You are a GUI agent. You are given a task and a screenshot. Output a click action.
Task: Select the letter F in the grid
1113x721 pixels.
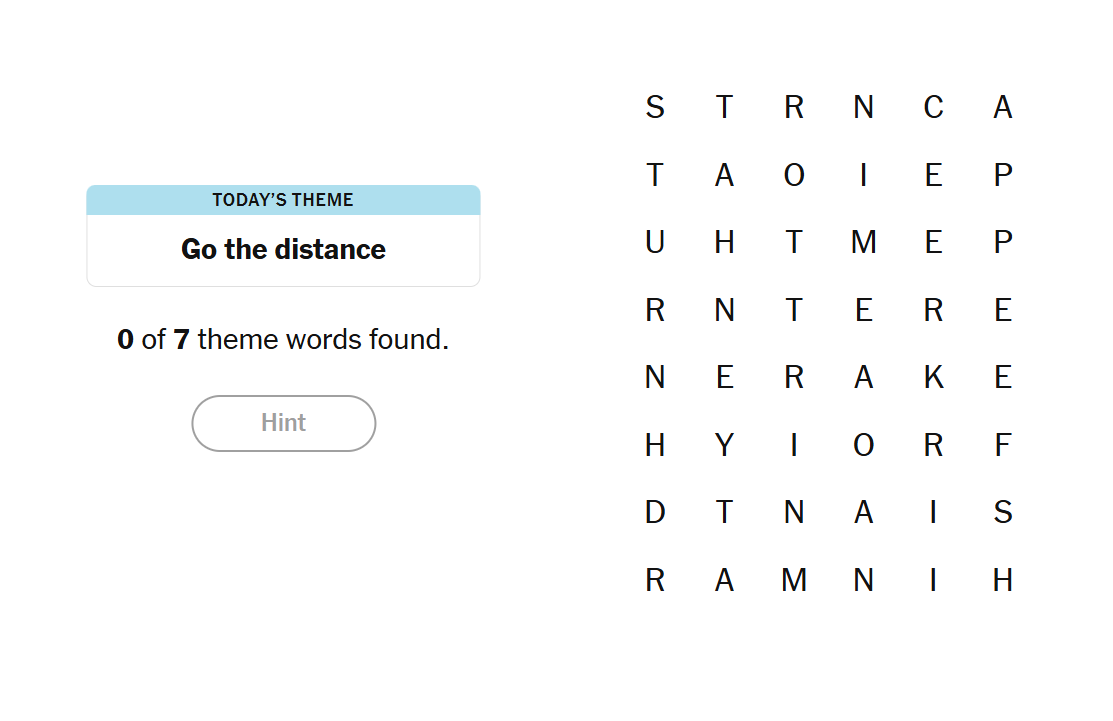1003,445
